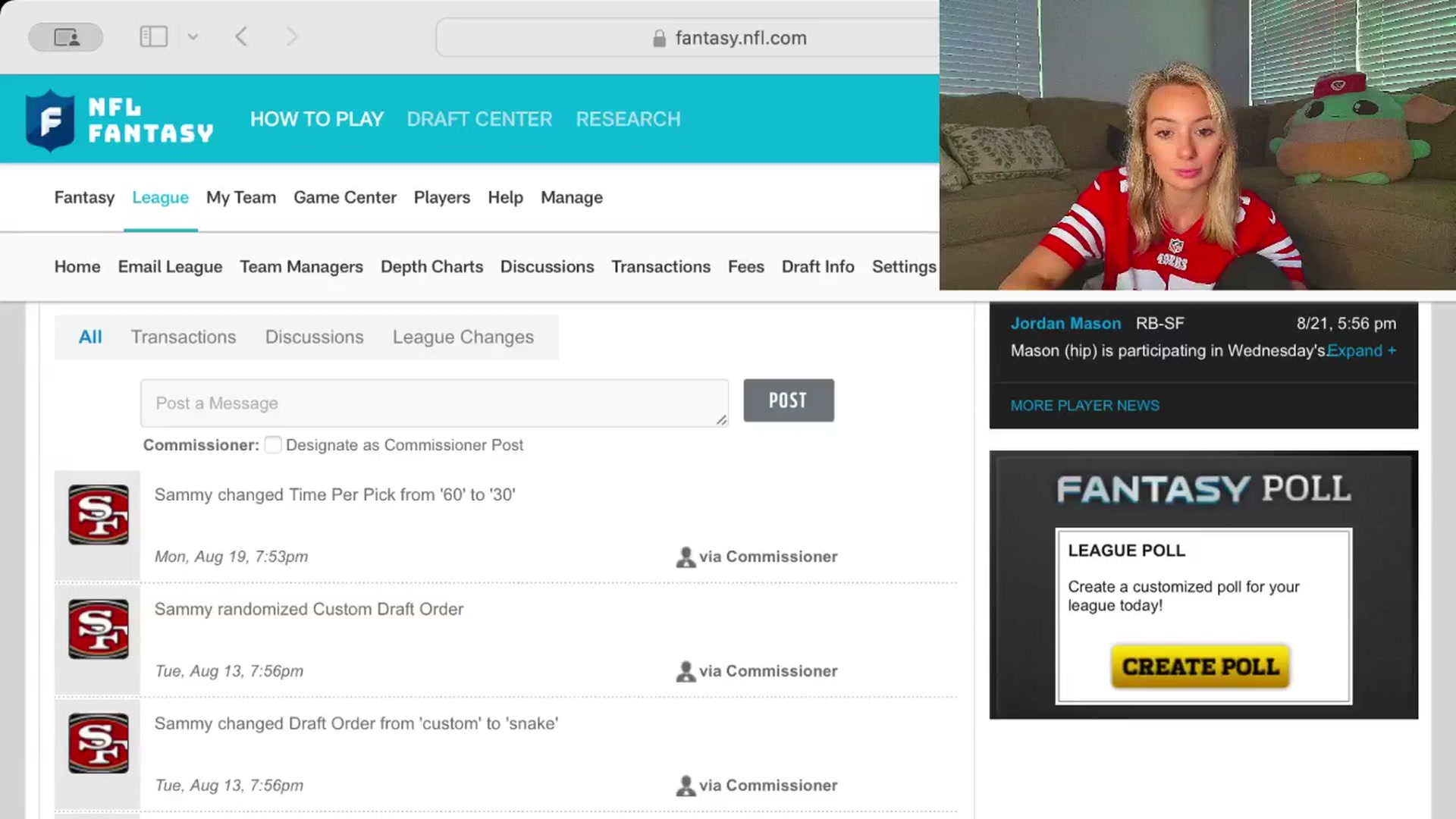Open the Transactions subnav link

coord(661,267)
